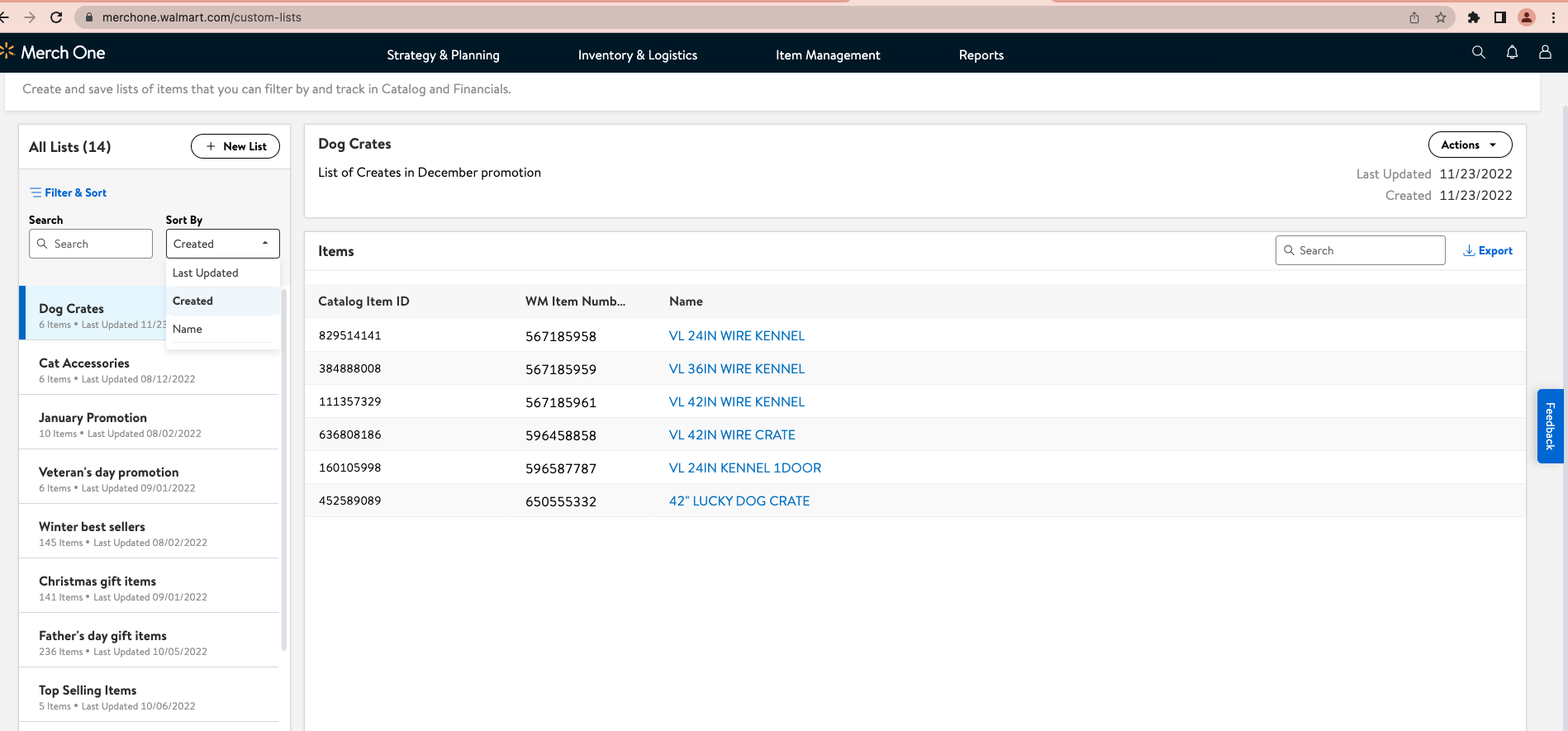Open VL 24IN KENNEL 1DOOR link

click(x=745, y=468)
